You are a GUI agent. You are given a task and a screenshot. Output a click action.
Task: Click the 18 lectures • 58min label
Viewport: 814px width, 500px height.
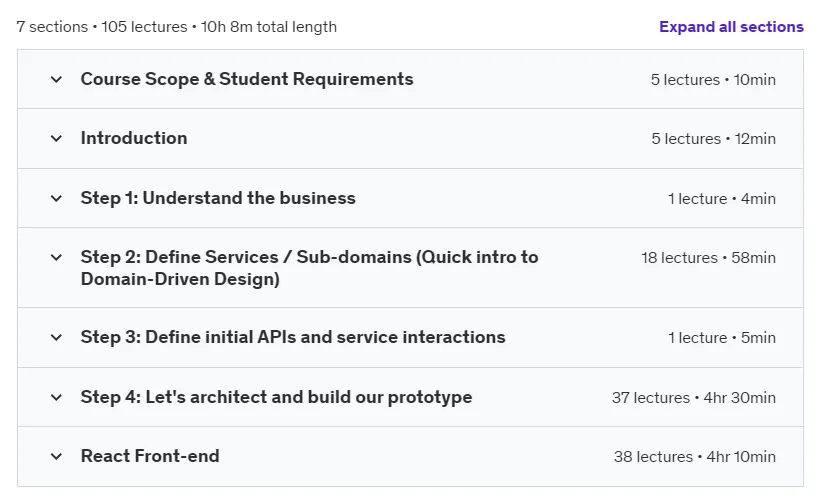coord(708,258)
